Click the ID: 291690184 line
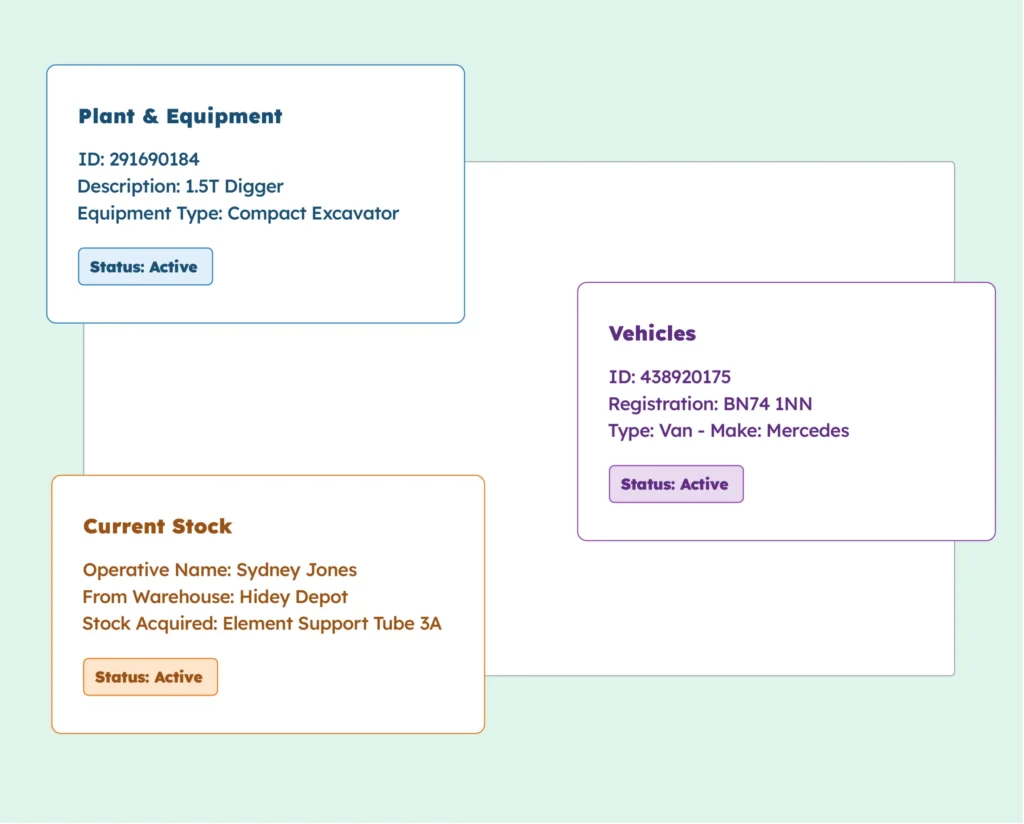Viewport: 1024px width, 824px height. pyautogui.click(x=138, y=159)
